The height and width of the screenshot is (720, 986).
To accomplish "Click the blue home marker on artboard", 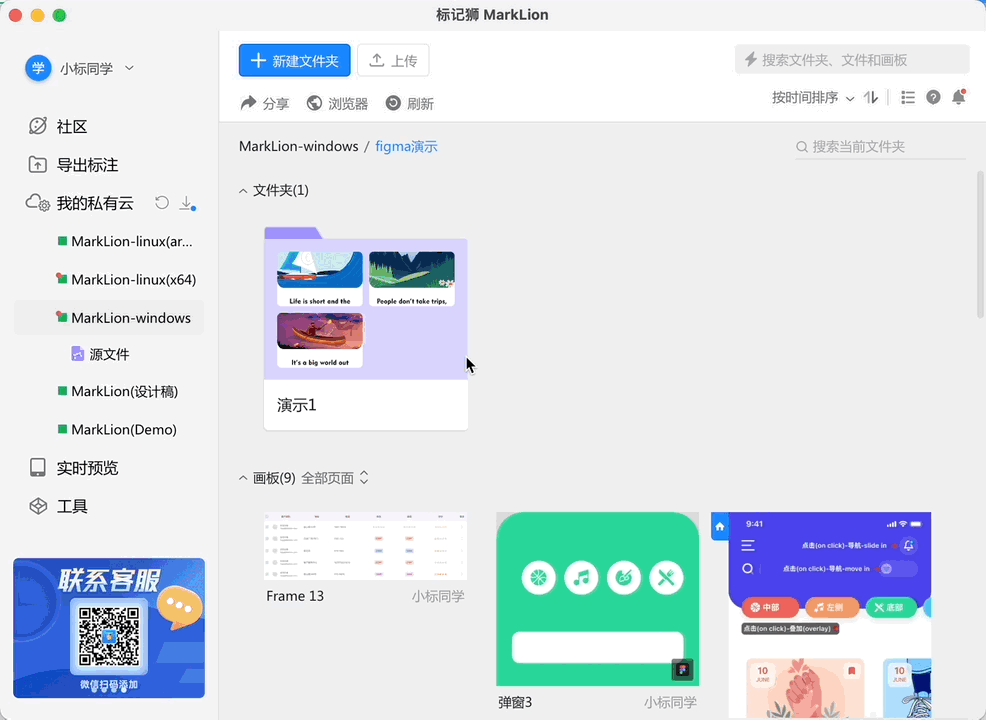I will 719,527.
